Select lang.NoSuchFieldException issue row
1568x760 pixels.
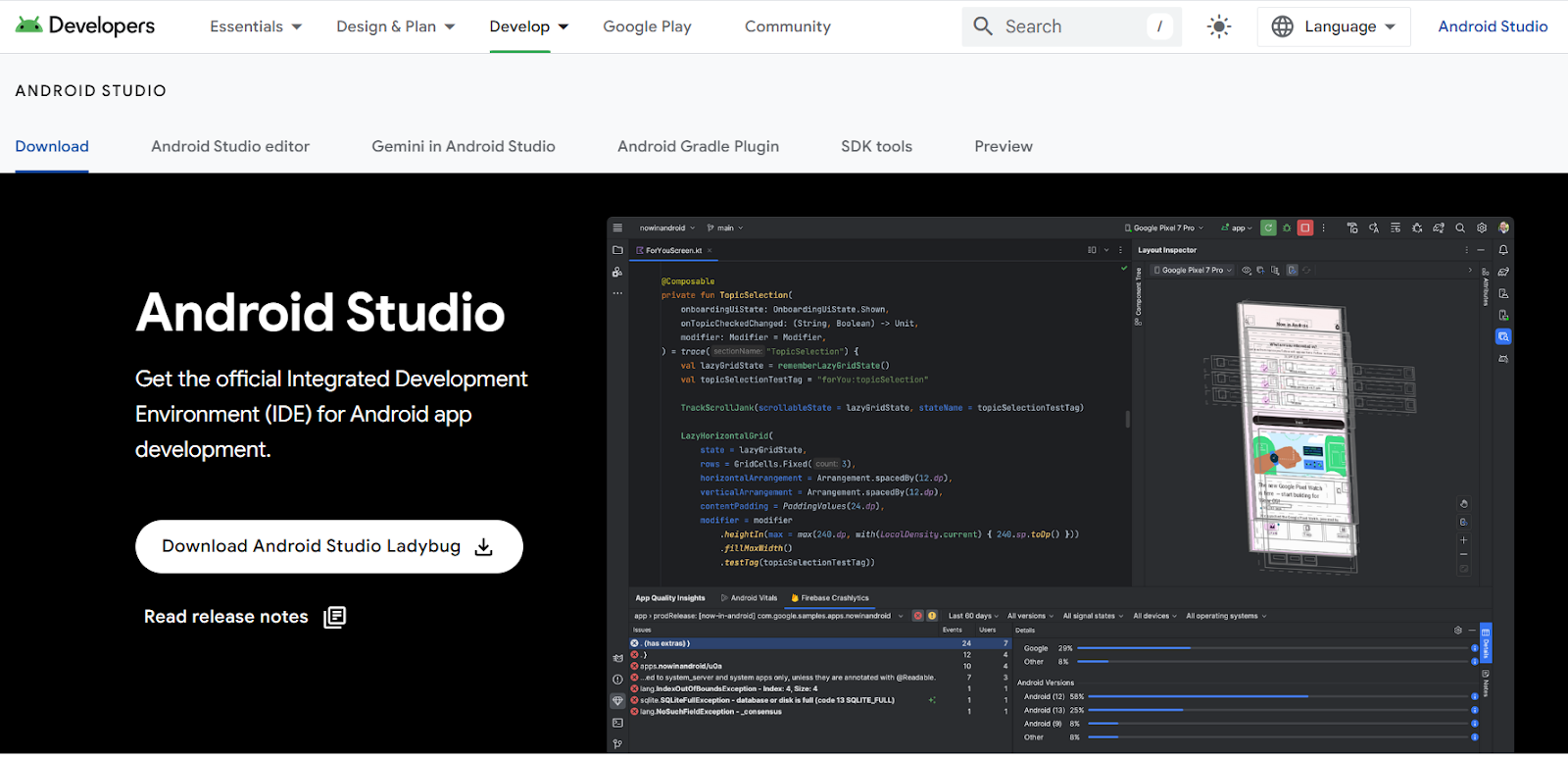click(820, 711)
